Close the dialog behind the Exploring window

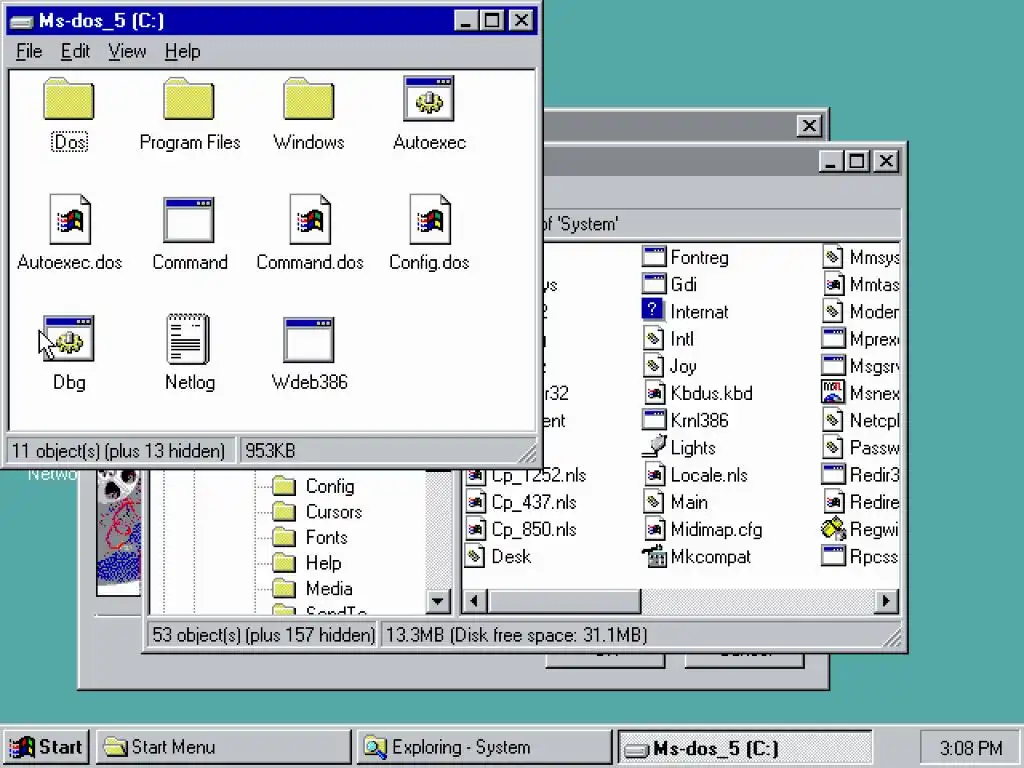pos(809,125)
